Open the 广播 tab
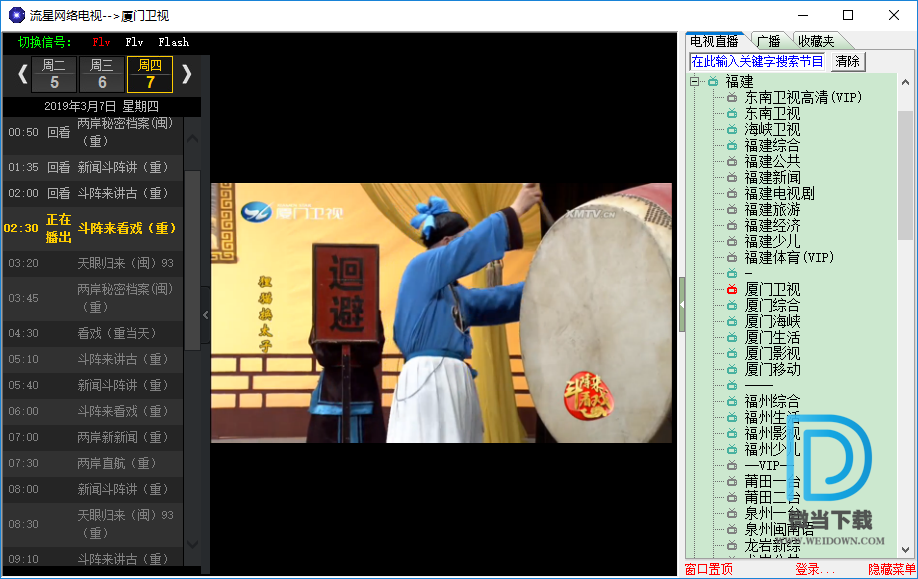The image size is (918, 579). tap(768, 41)
